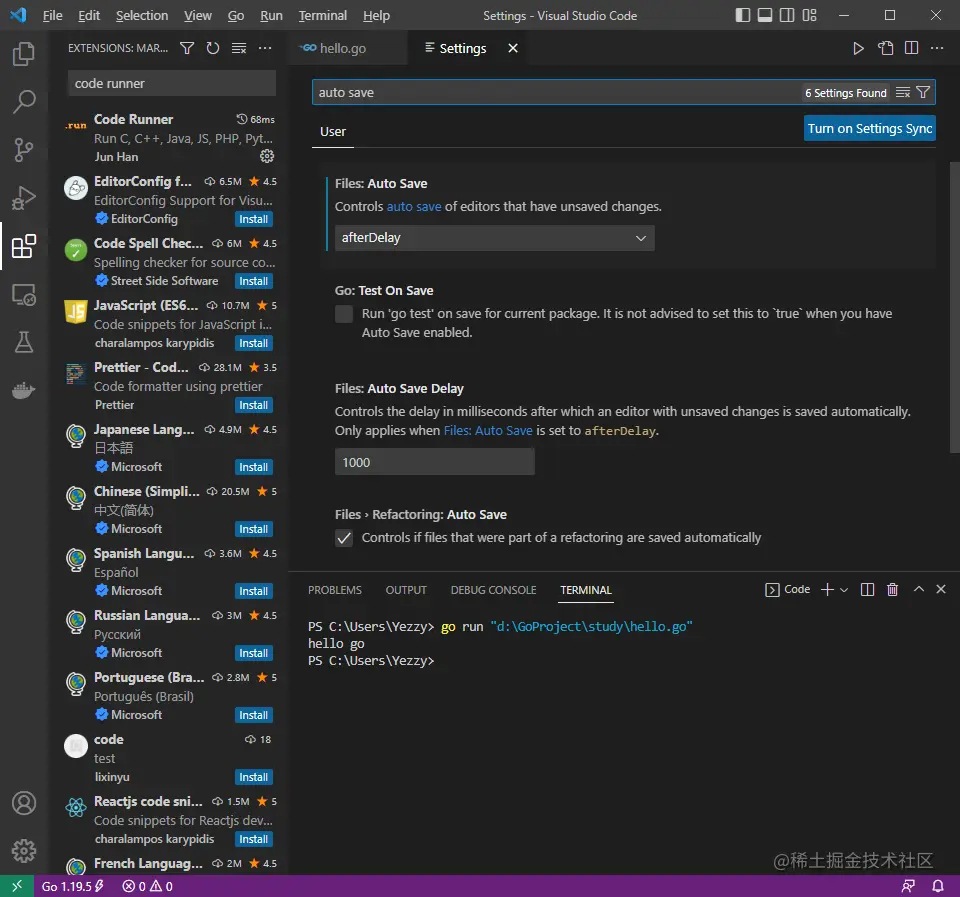This screenshot has height=897, width=960.
Task: Toggle the bottom panel layout
Action: (765, 15)
